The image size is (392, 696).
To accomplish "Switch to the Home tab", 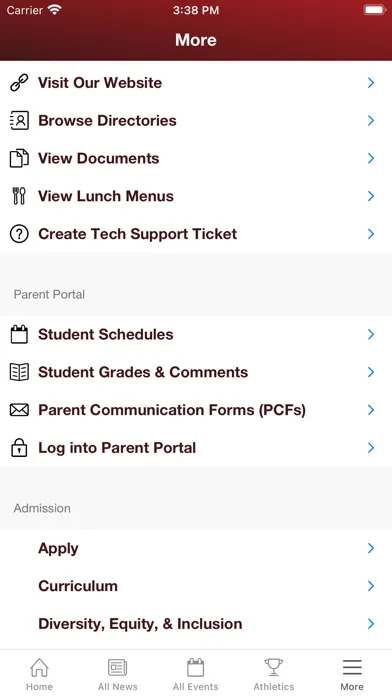I will (x=39, y=673).
